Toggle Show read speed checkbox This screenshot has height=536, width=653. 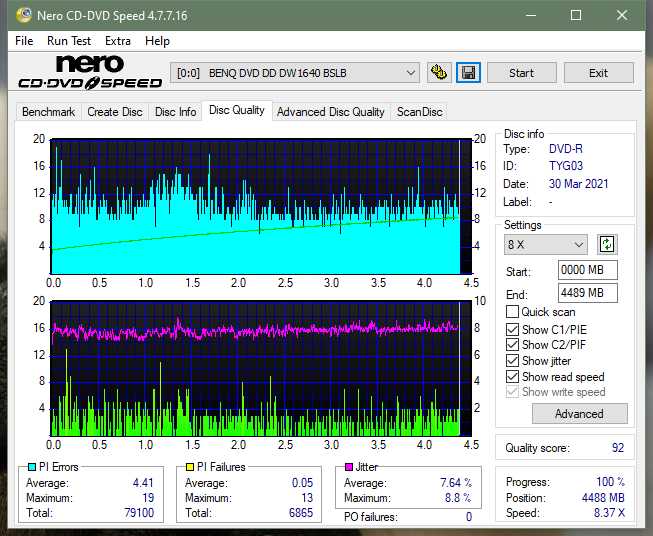click(x=512, y=376)
